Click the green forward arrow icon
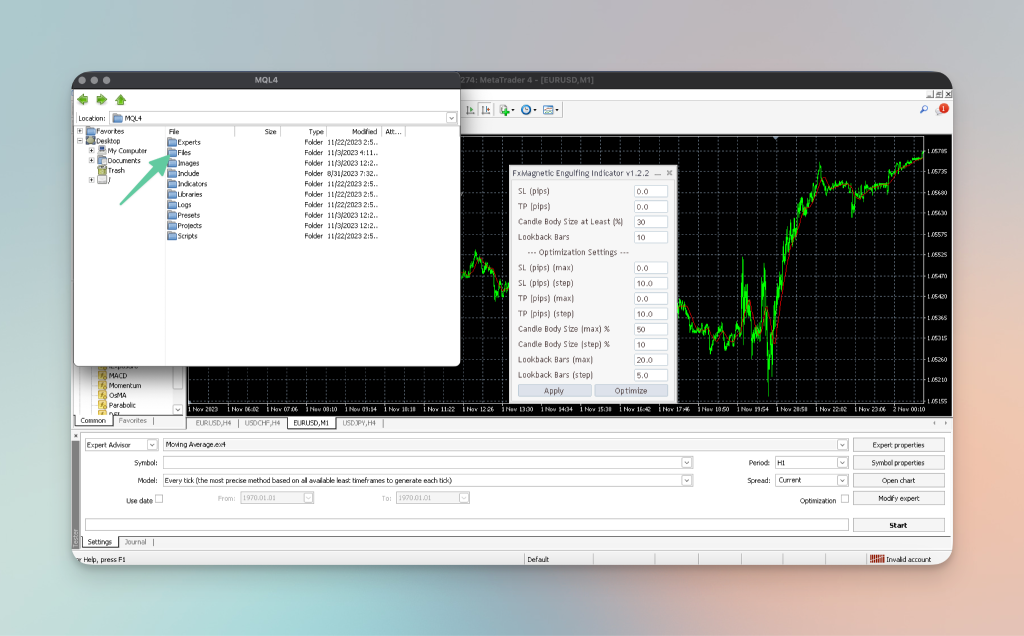Image resolution: width=1024 pixels, height=636 pixels. (101, 99)
